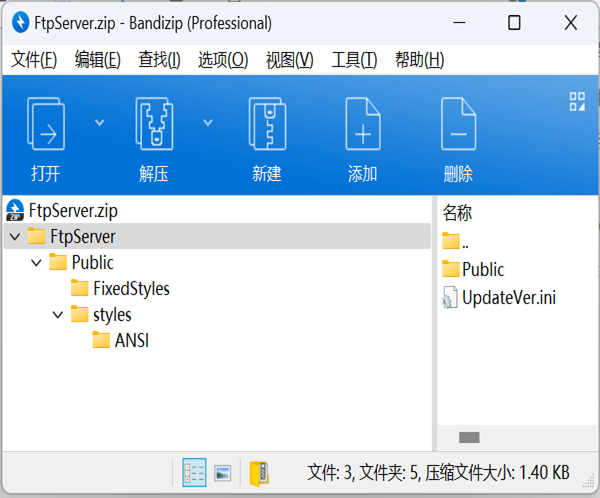Switch to image thumbnail view icon

point(223,473)
